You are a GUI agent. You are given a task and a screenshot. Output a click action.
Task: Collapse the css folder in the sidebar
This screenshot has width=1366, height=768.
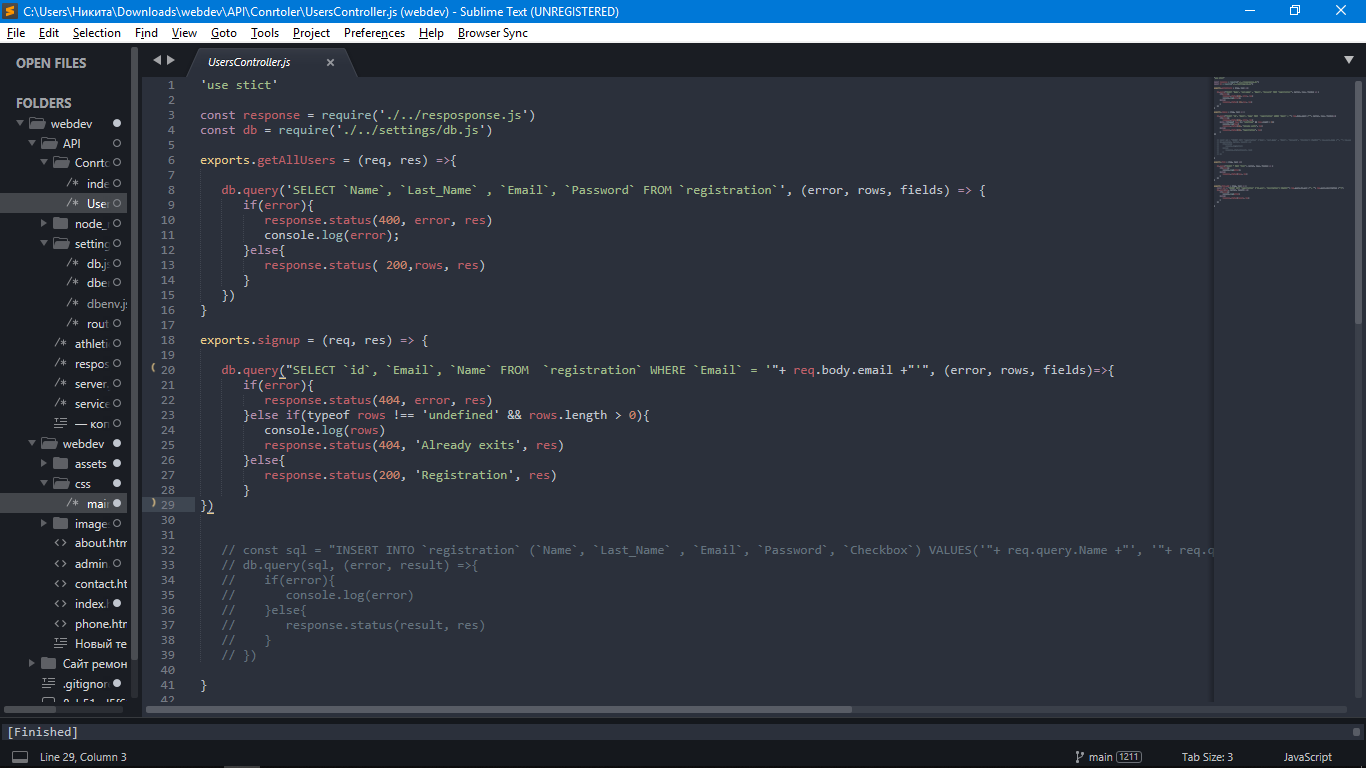(x=44, y=483)
